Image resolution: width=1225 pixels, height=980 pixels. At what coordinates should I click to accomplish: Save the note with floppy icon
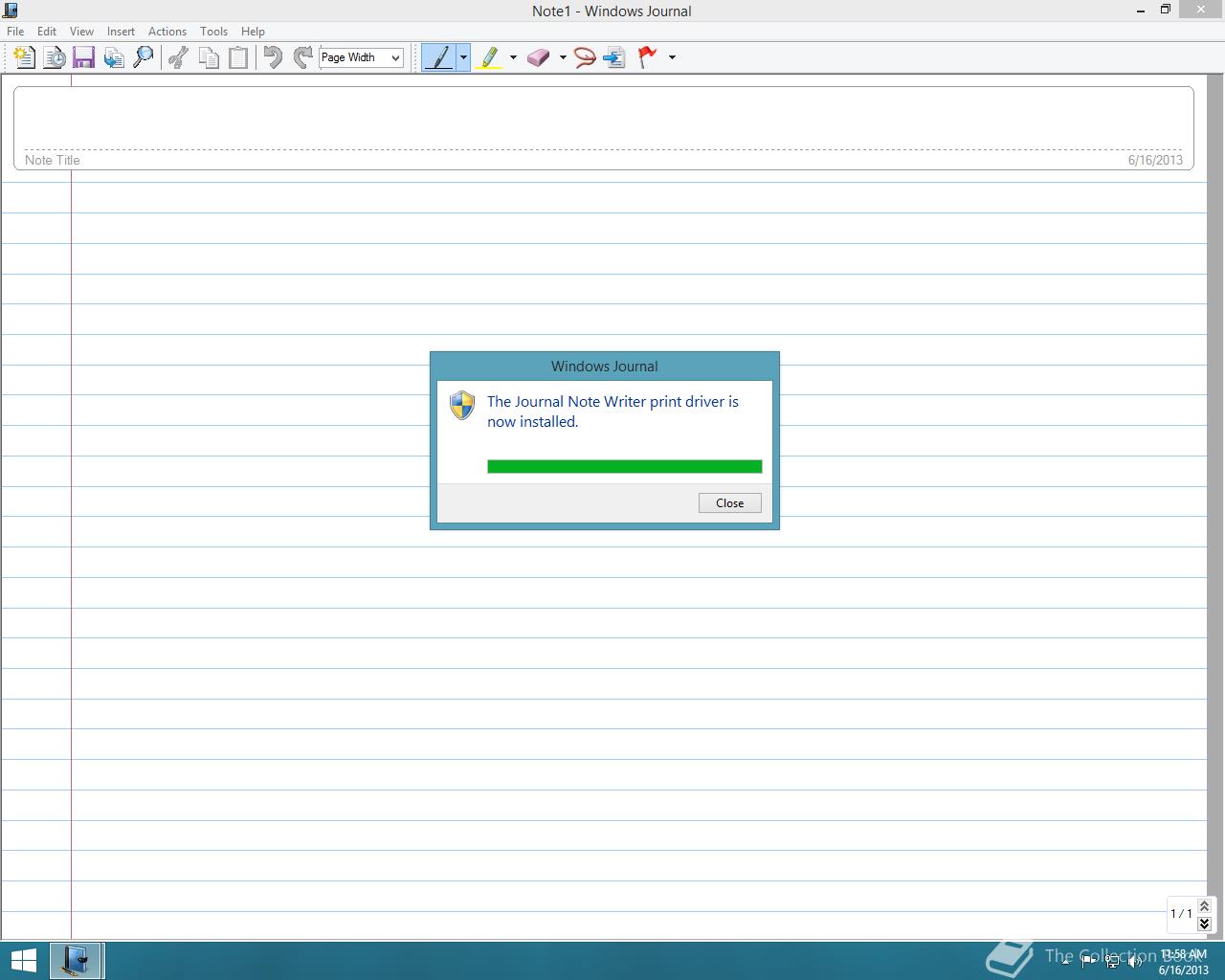click(x=84, y=57)
